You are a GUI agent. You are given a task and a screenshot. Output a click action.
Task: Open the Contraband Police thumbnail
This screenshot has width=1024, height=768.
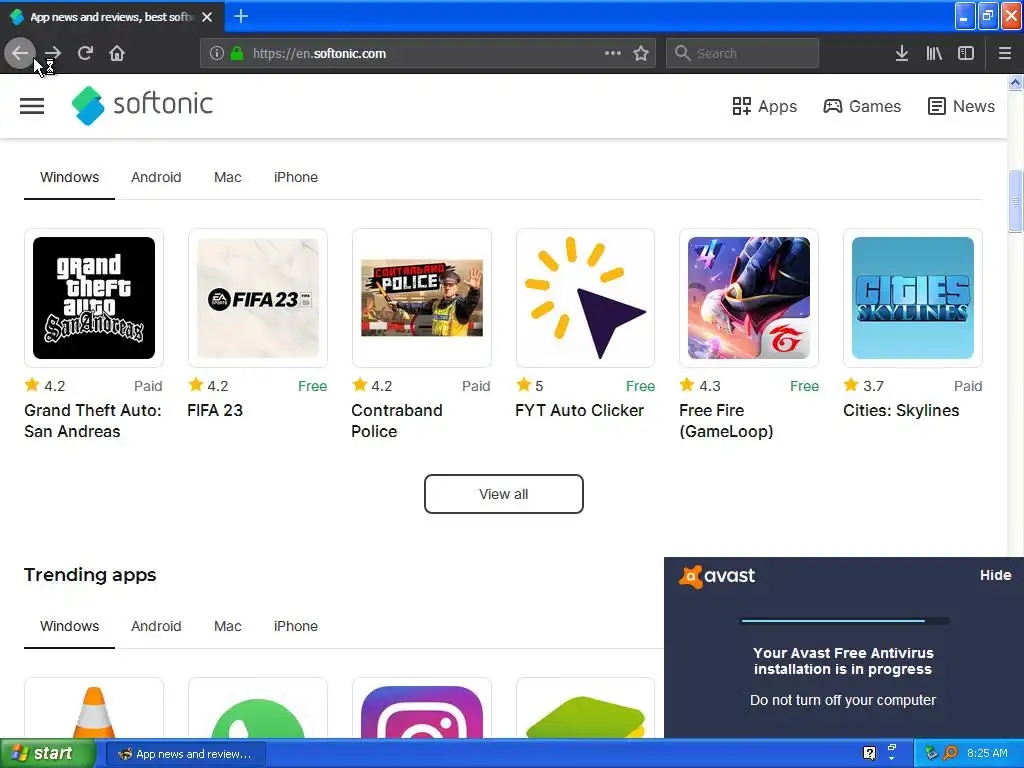422,298
